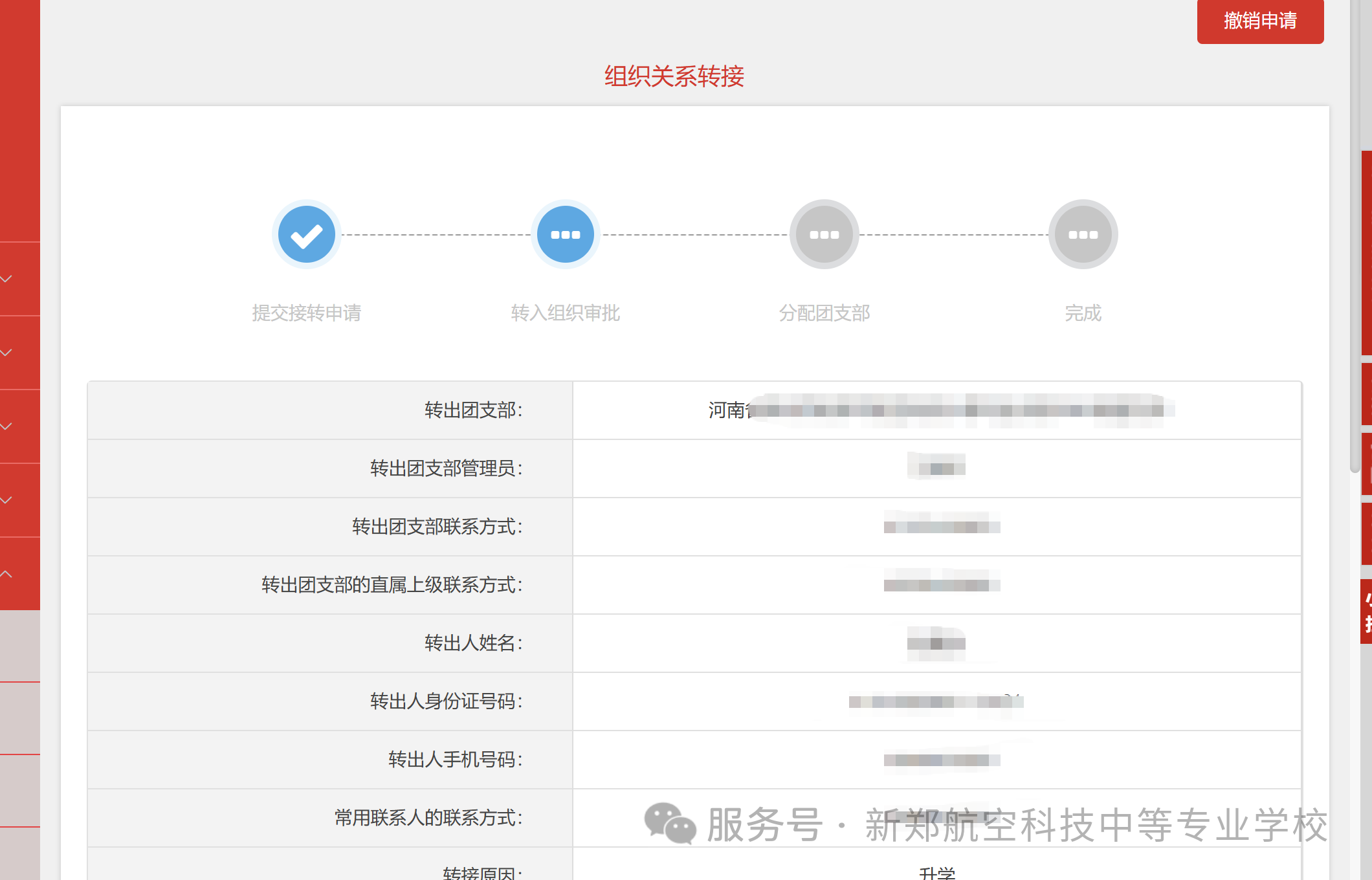Click the blue 转入组织审批 step circle
The height and width of the screenshot is (880, 1372).
[x=566, y=234]
